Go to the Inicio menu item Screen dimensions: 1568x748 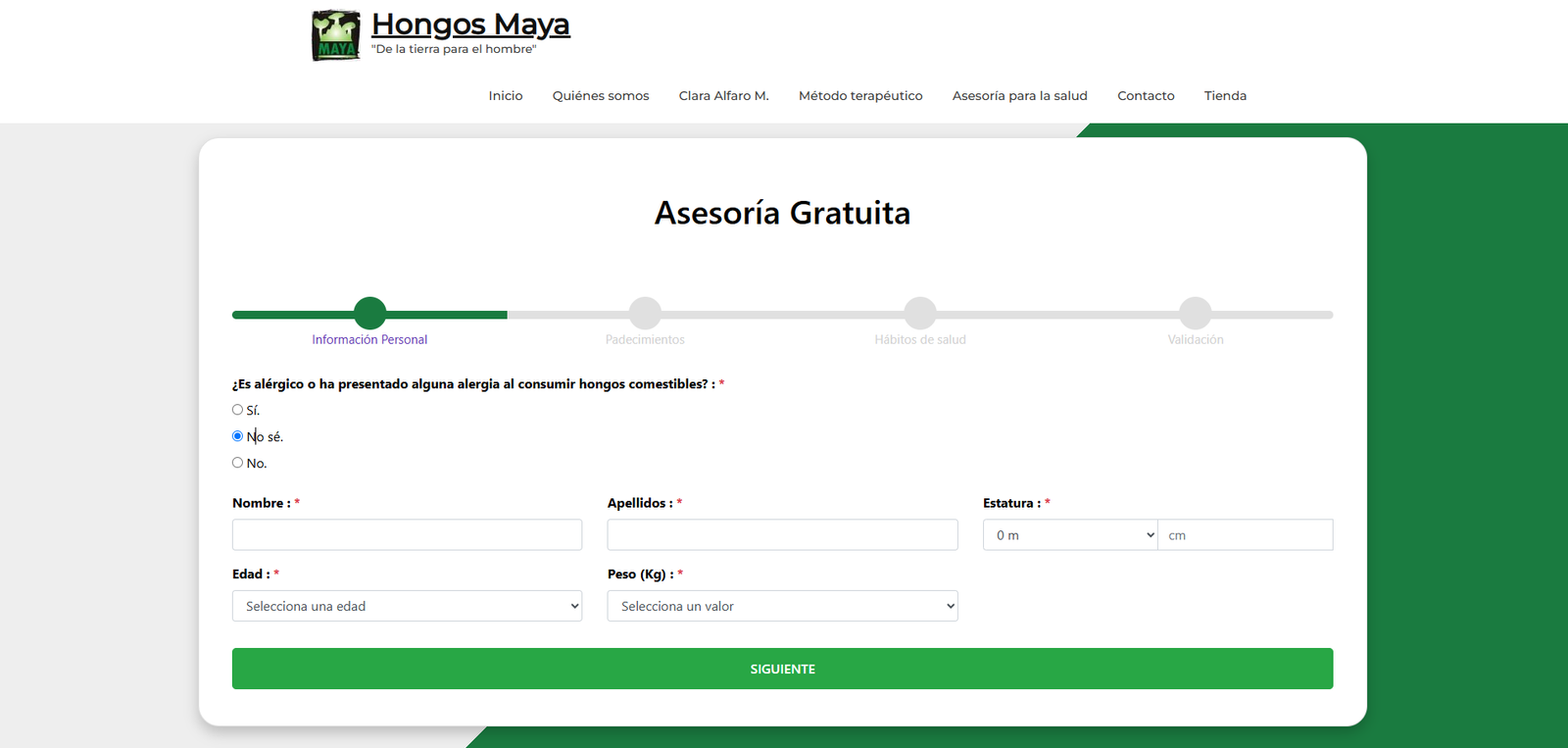(x=506, y=96)
